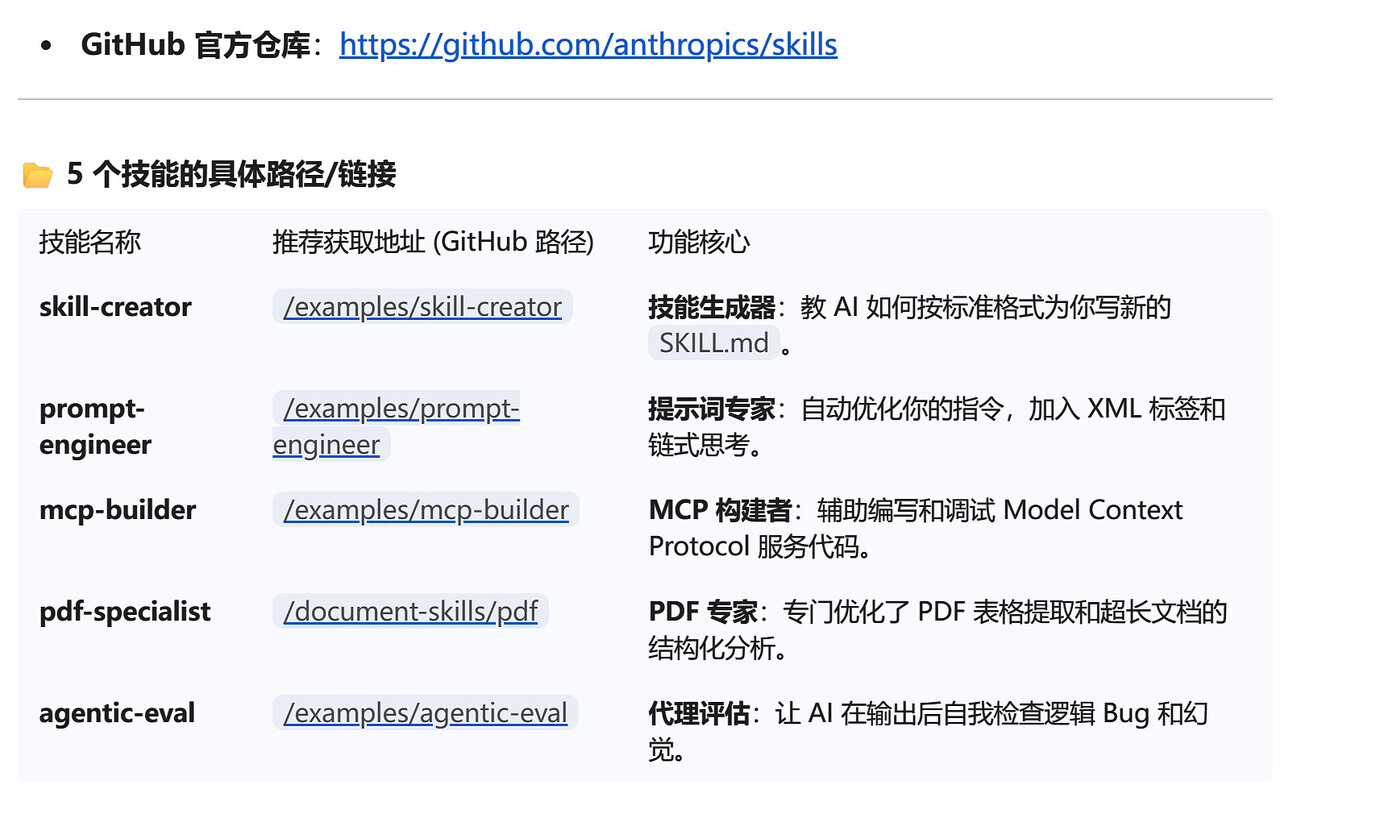The height and width of the screenshot is (814, 1380).
Task: Visit the /document-skills/pdf path link
Action: pyautogui.click(x=410, y=611)
